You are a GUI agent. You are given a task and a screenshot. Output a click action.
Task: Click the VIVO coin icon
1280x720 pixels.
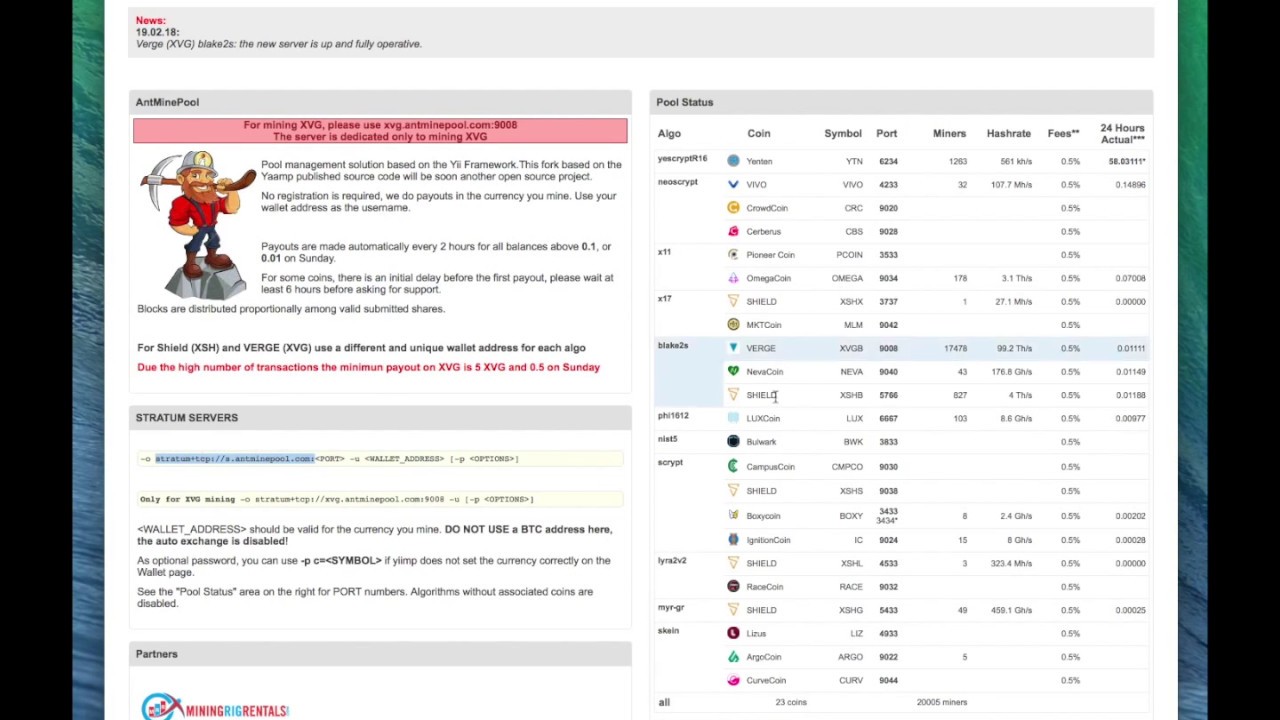(x=733, y=184)
